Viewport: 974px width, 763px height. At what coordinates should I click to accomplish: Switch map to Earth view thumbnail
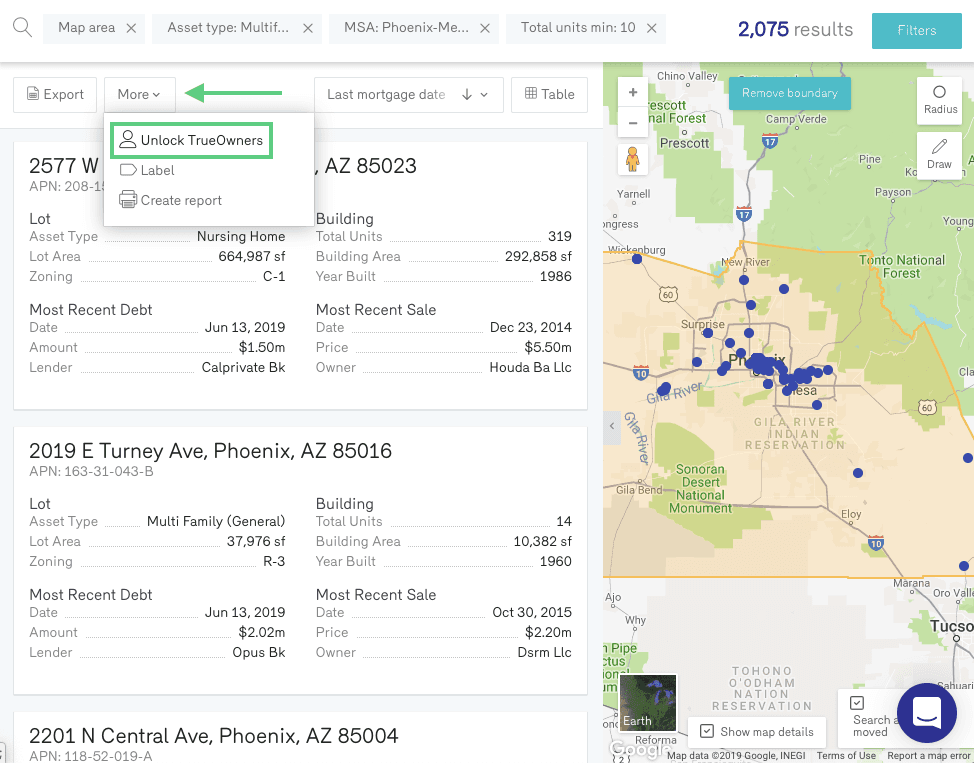coord(647,702)
